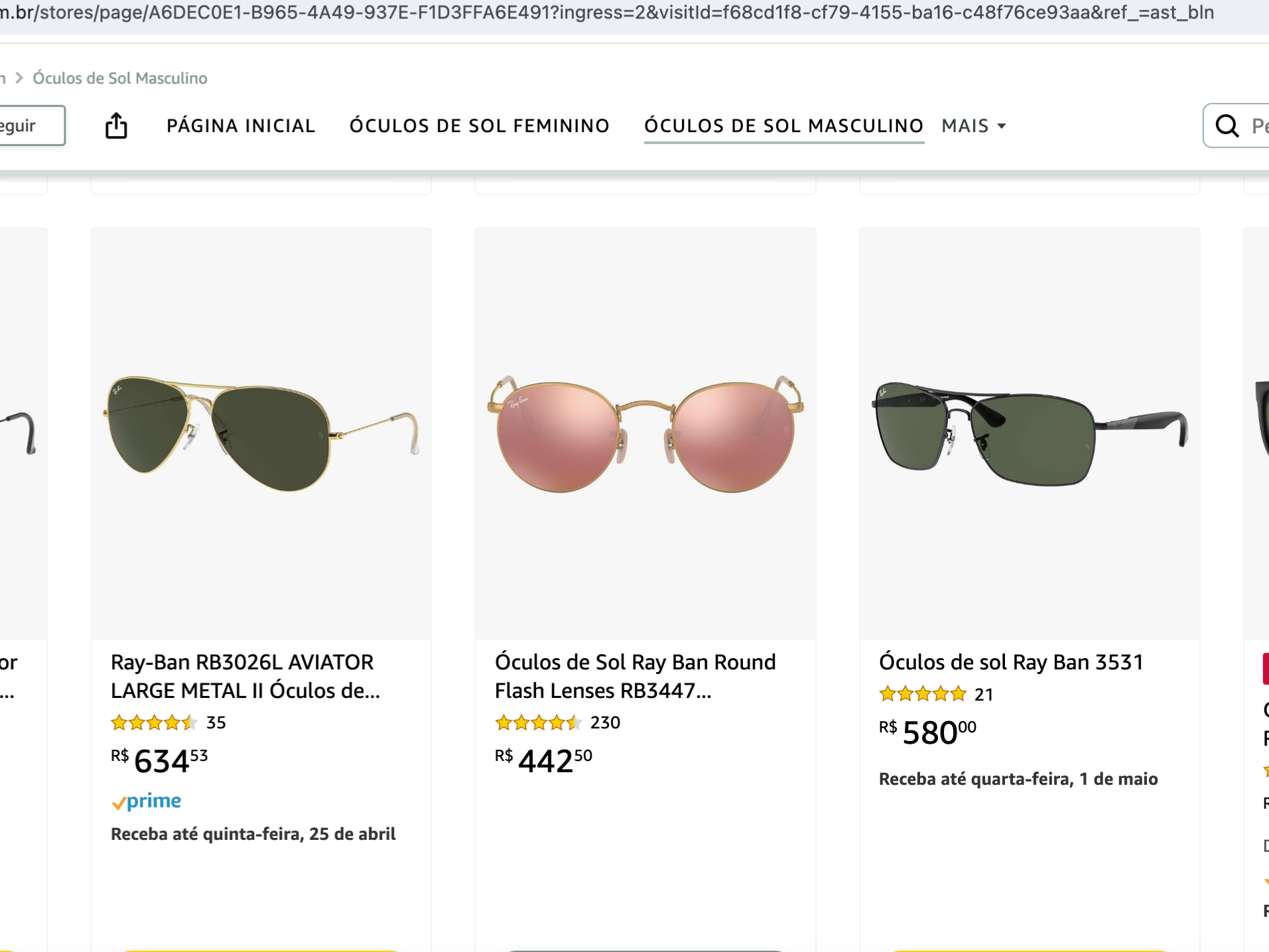This screenshot has height=952, width=1269.
Task: Click the breadcrumb chevron before Óculos de Sol Masculino
Action: click(19, 78)
